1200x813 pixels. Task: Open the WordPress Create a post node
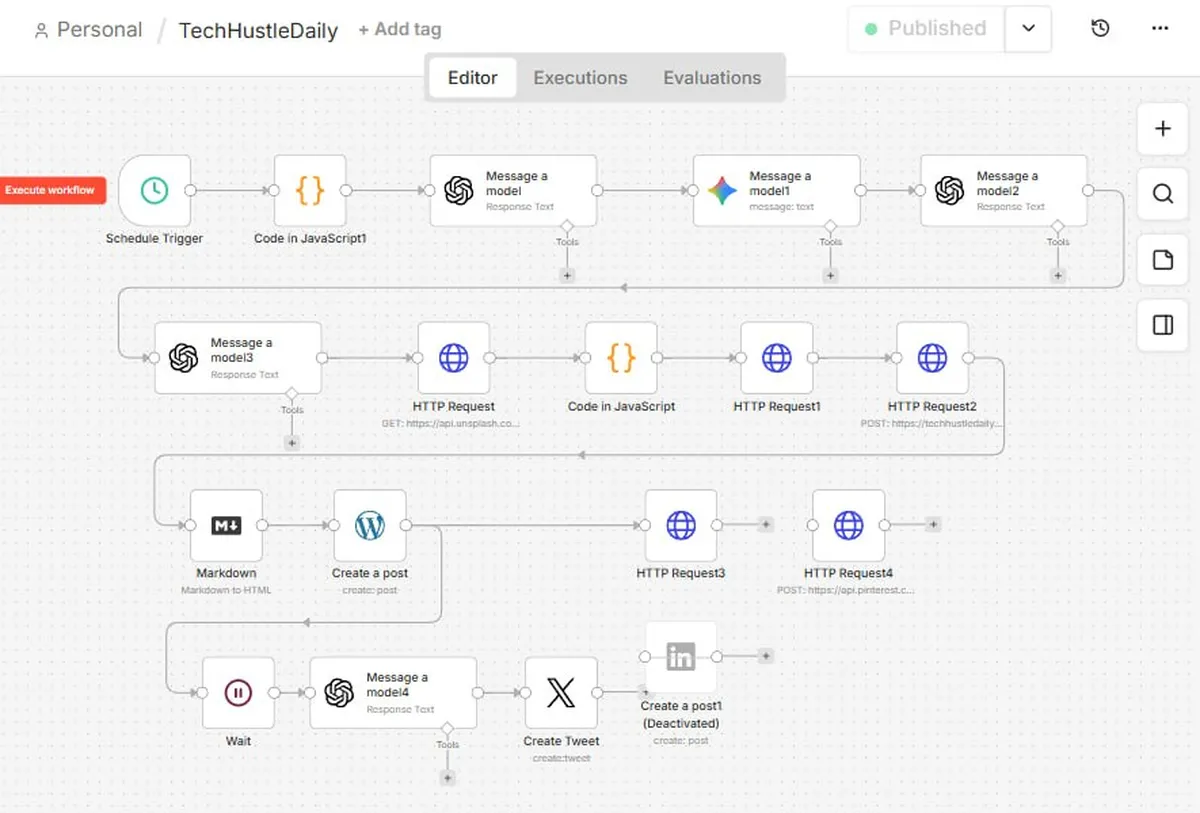pyautogui.click(x=370, y=525)
